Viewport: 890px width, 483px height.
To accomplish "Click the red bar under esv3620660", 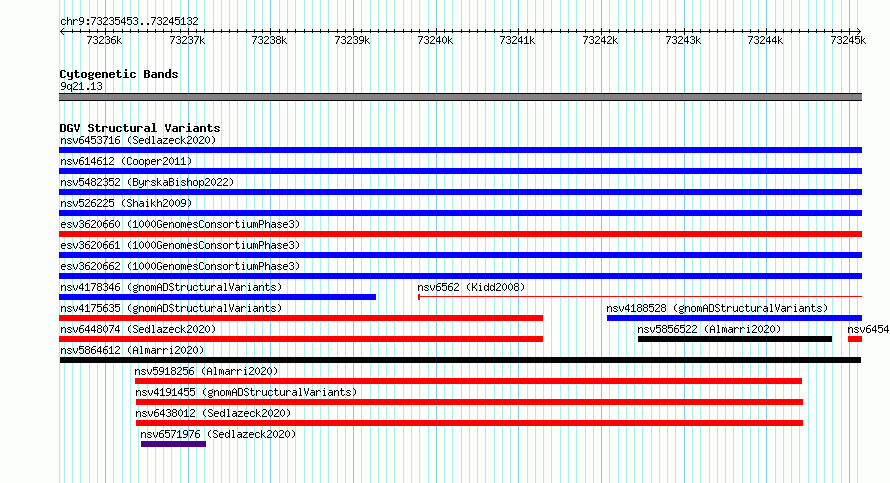I will tap(460, 234).
